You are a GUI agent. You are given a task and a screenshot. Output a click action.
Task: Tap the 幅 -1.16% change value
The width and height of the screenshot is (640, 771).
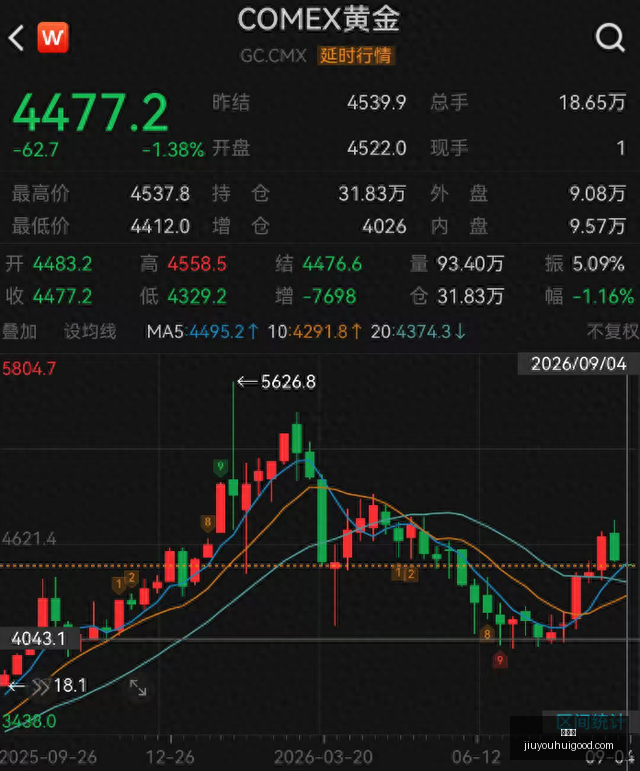point(603,297)
